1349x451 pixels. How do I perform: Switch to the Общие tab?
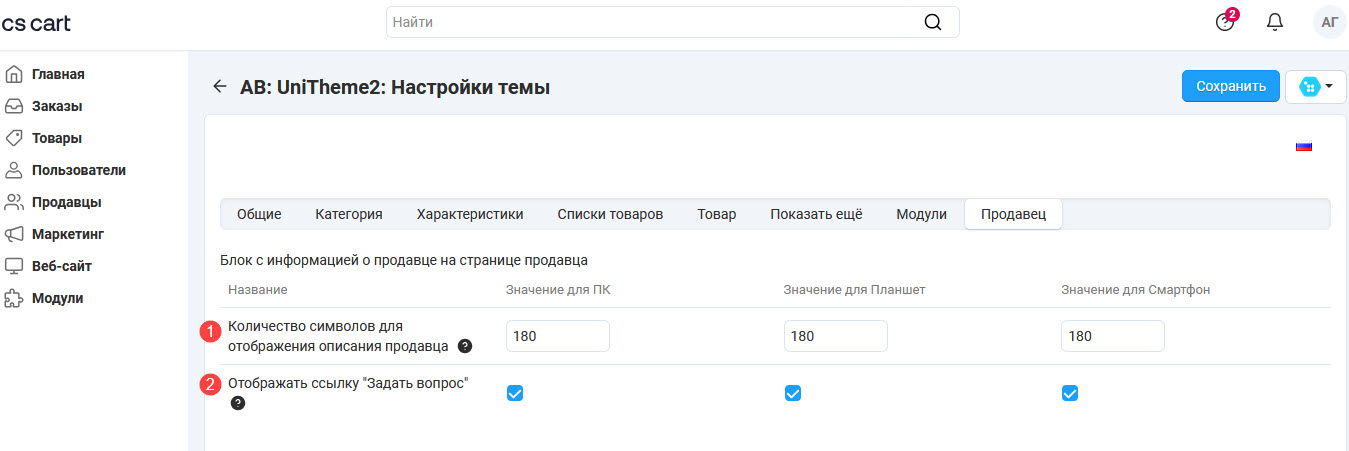(x=259, y=214)
